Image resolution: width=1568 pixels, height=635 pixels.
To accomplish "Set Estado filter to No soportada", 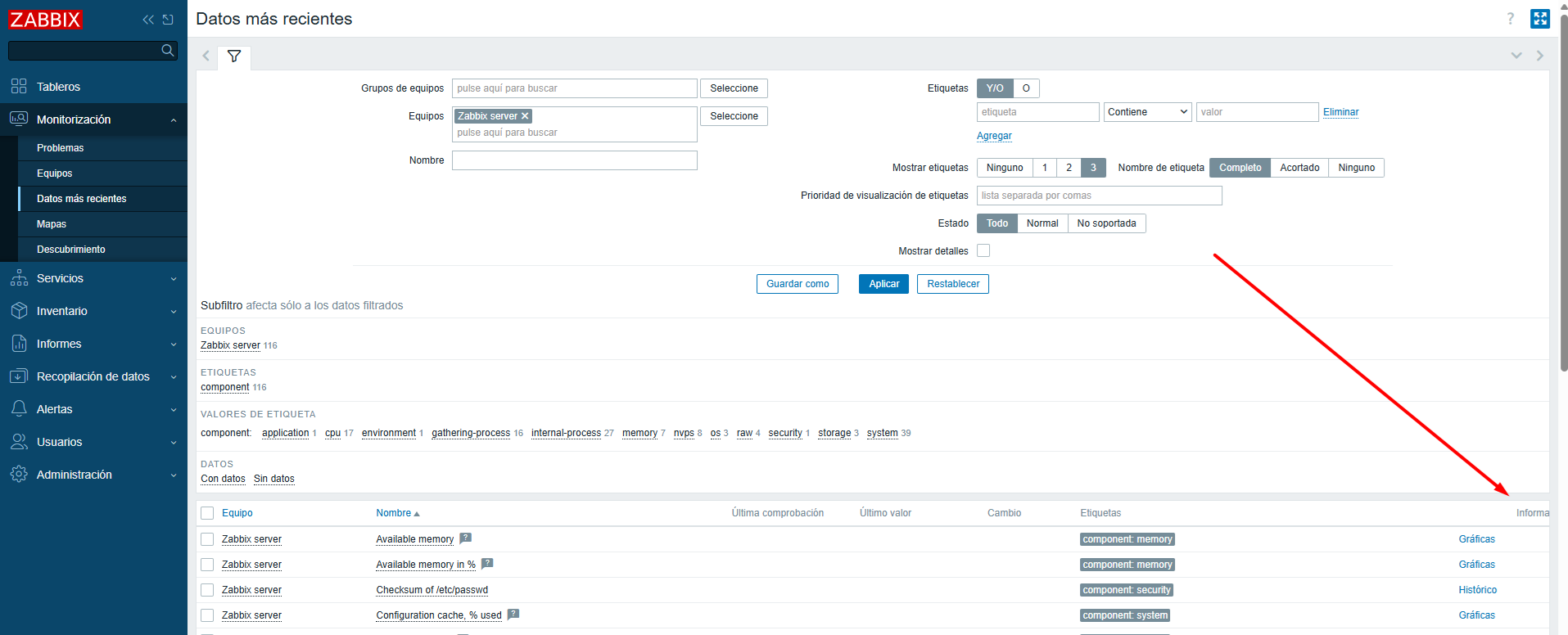I will 1106,223.
